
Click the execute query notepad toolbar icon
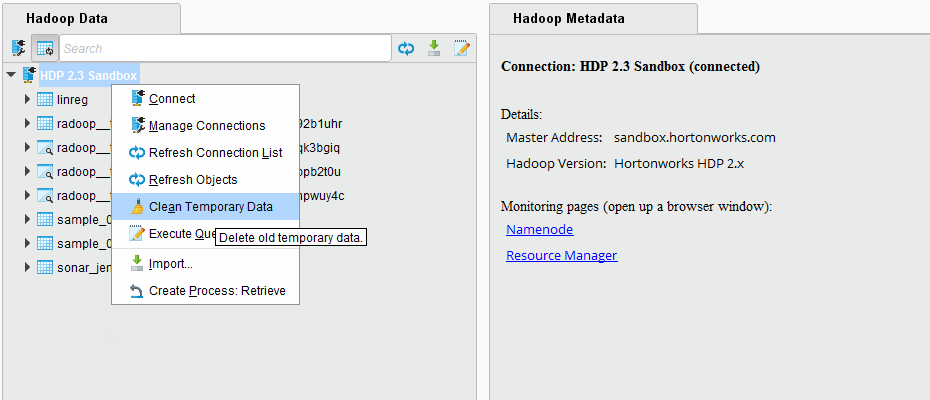(x=461, y=48)
